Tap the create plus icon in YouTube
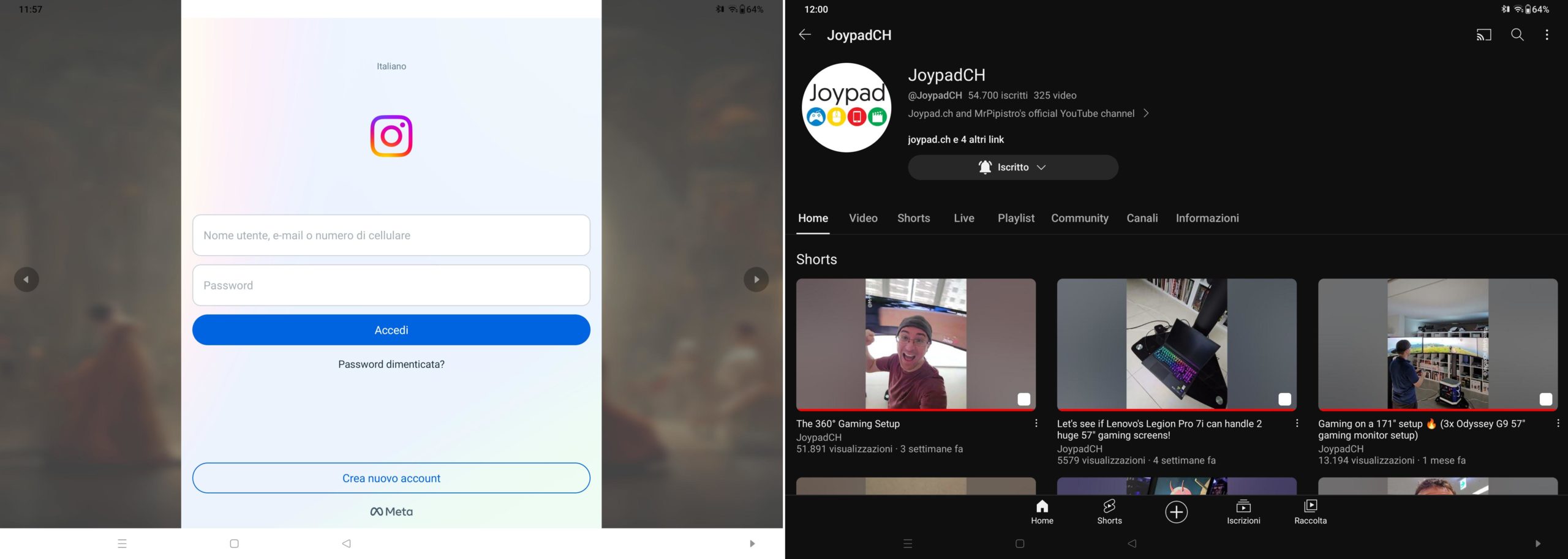This screenshot has height=559, width=1568. (x=1176, y=512)
